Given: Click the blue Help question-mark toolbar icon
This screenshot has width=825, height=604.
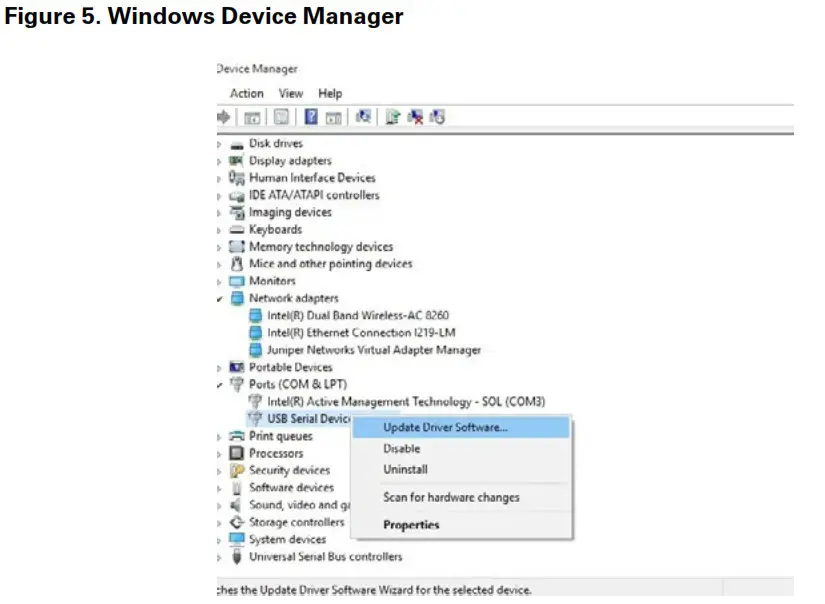Looking at the screenshot, I should click(x=311, y=117).
